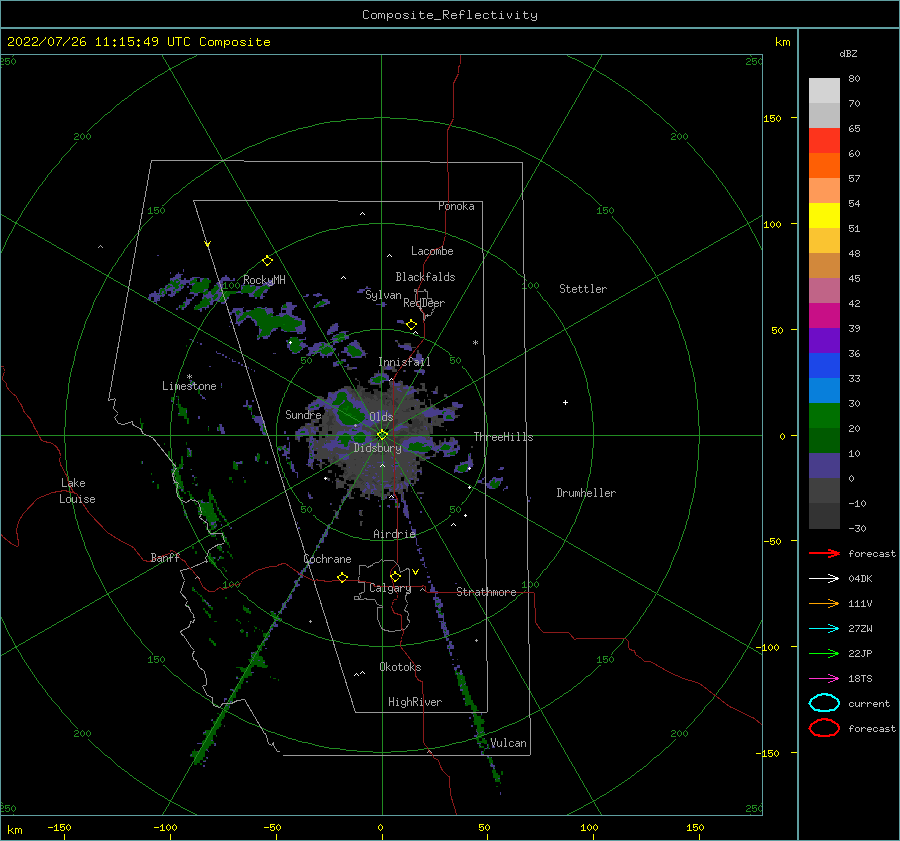Click the Ponoka label

(x=456, y=206)
